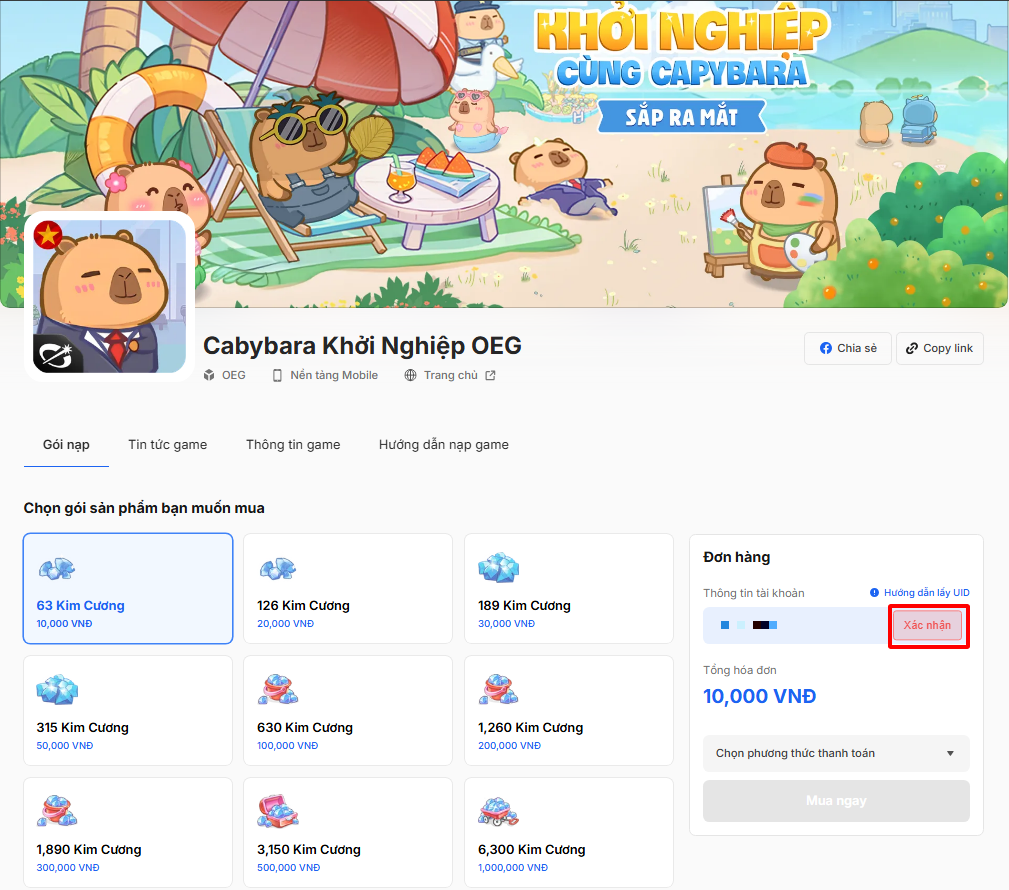This screenshot has height=890, width=1009.
Task: Click the diamond icon on 63 Kim Cương card
Action: [57, 568]
